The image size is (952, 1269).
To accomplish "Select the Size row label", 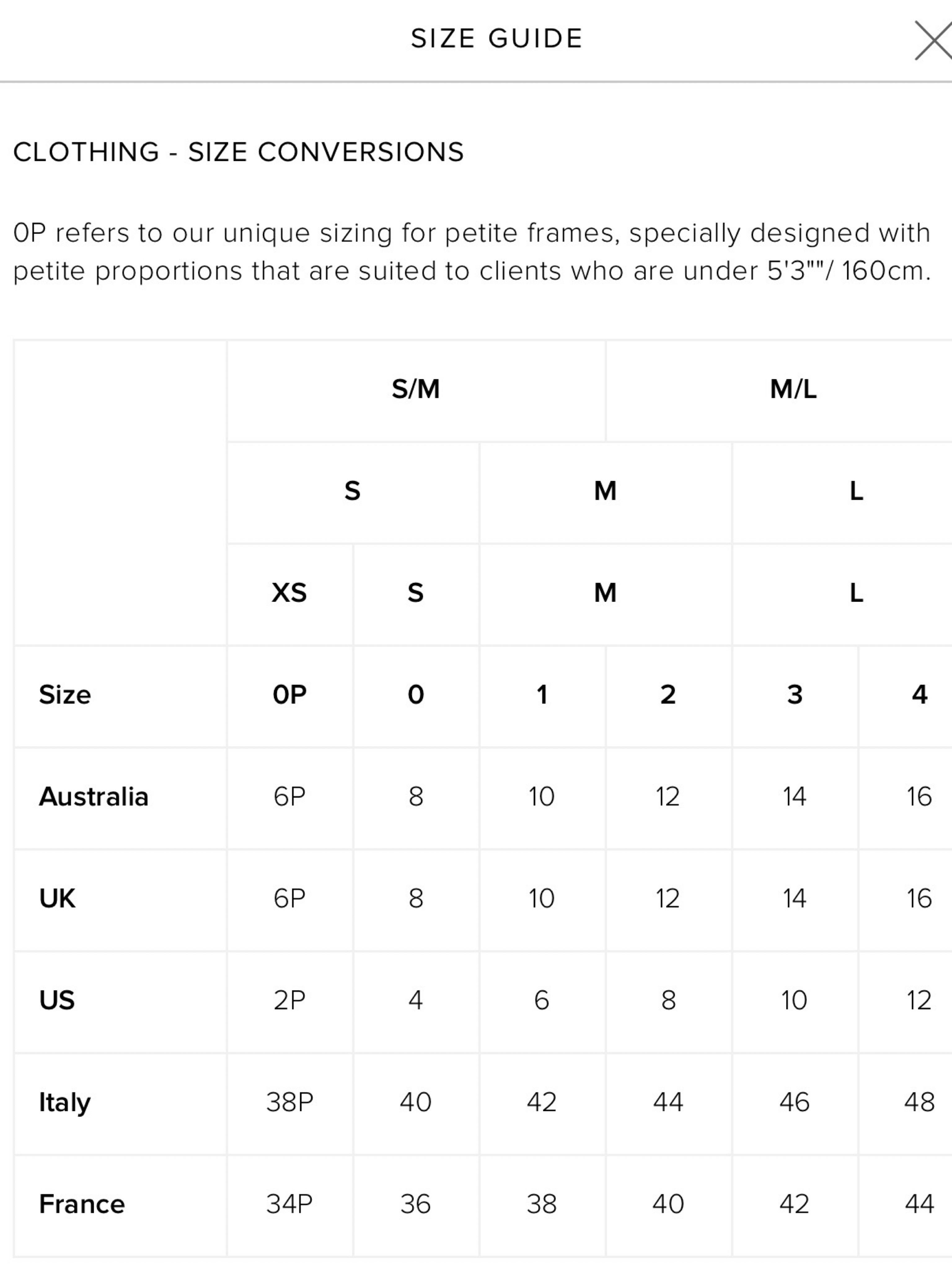I will pyautogui.click(x=65, y=695).
